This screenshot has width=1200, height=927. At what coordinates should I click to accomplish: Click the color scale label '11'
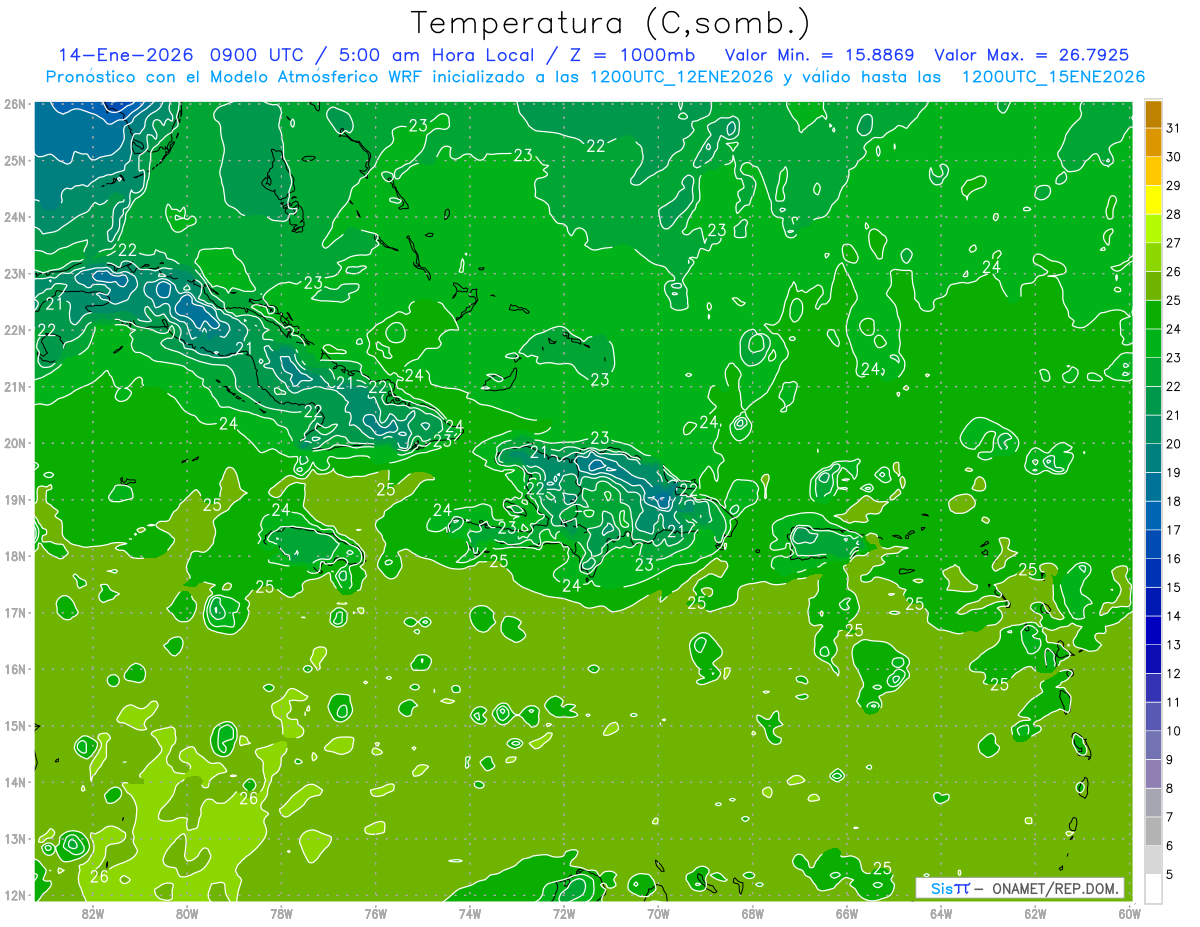tap(1174, 702)
